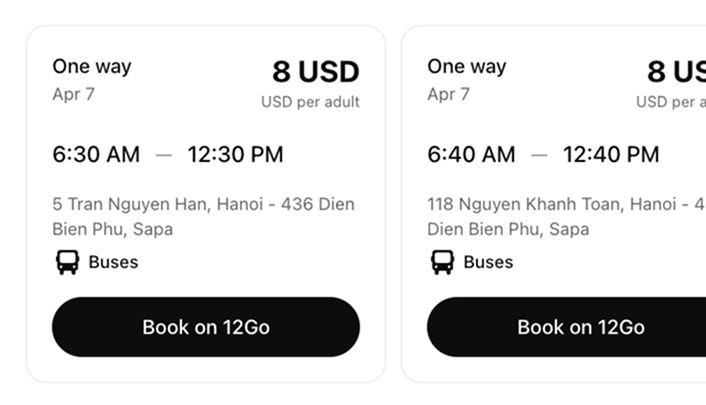Viewport: 706px width, 405px height.
Task: Click the Buses label on the 6:40 AM card
Action: (488, 263)
